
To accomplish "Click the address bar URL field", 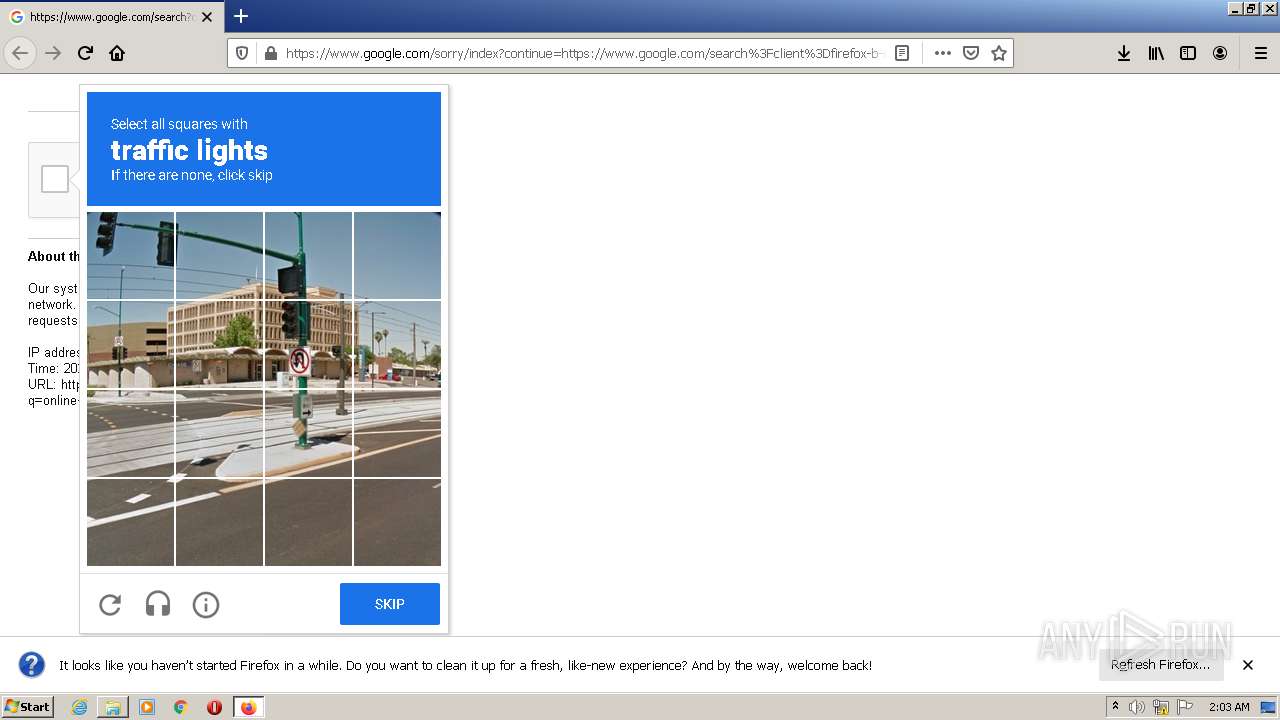I will pyautogui.click(x=584, y=53).
